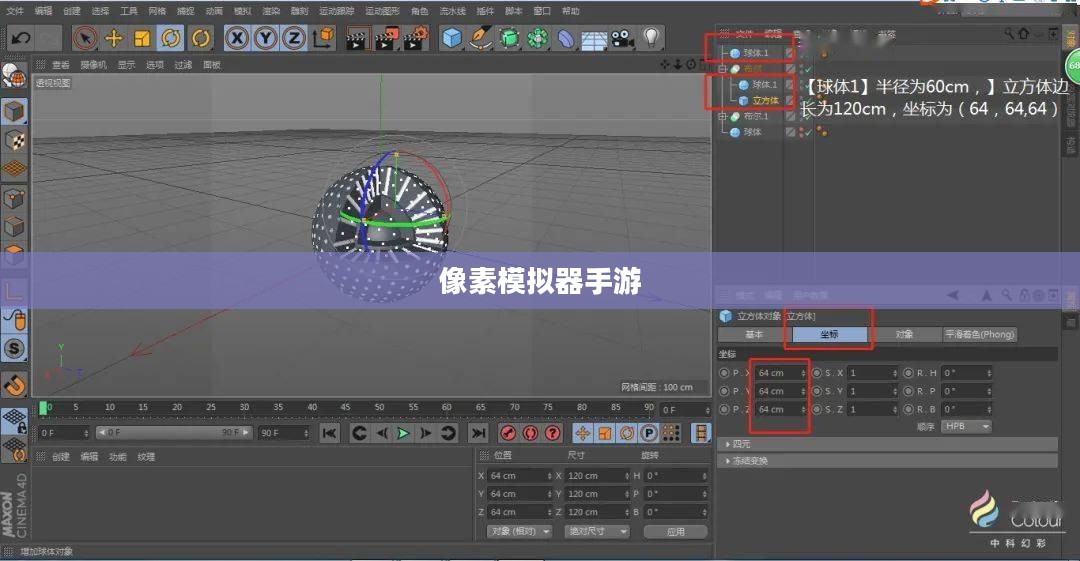Open render settings gear clapperboard icon
The image size is (1080, 561).
tap(415, 39)
